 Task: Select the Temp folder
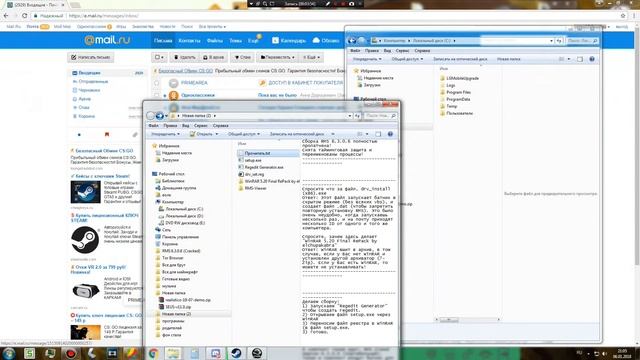pos(448,106)
